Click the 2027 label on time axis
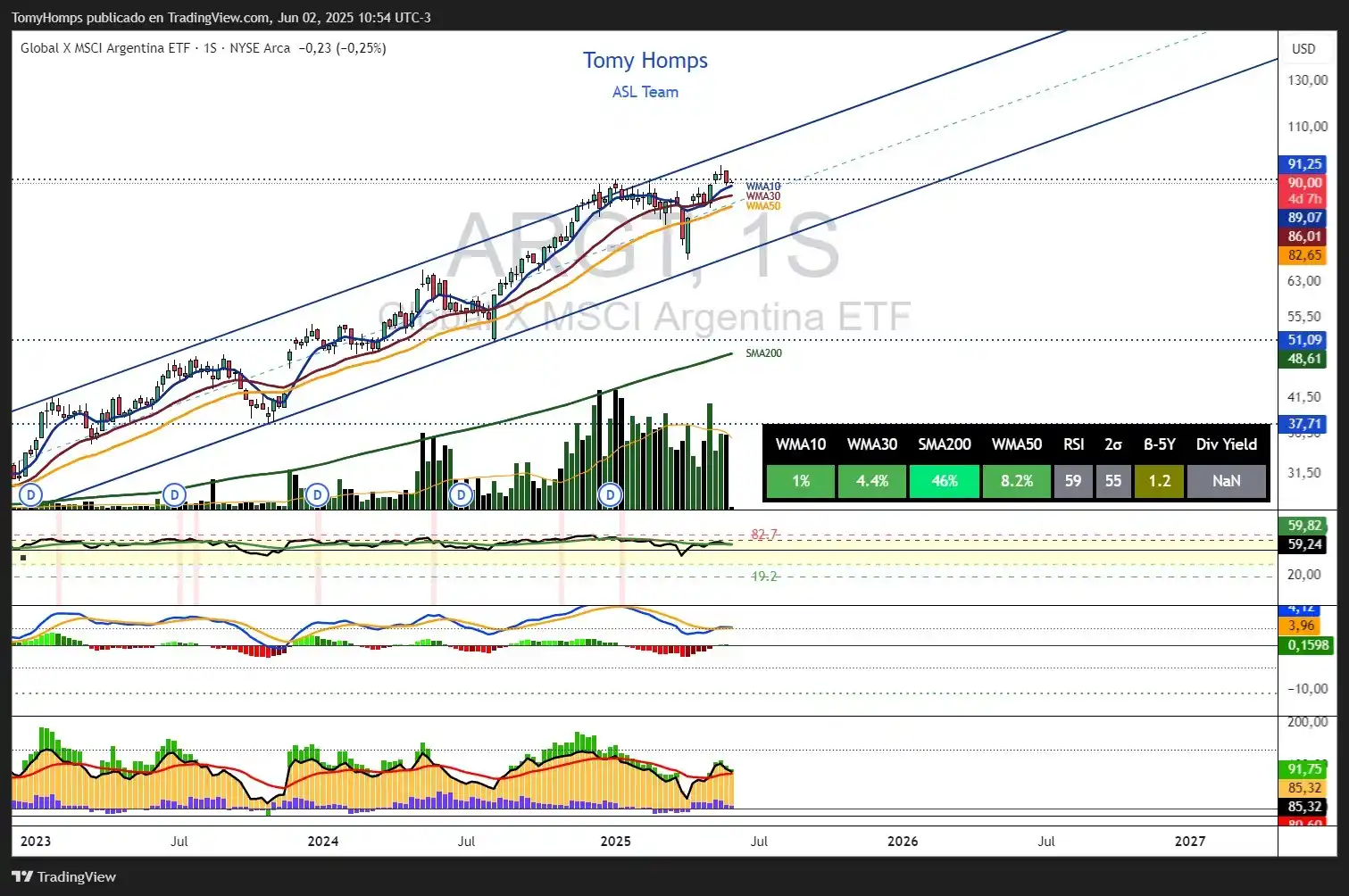This screenshot has width=1349, height=896. point(1190,841)
